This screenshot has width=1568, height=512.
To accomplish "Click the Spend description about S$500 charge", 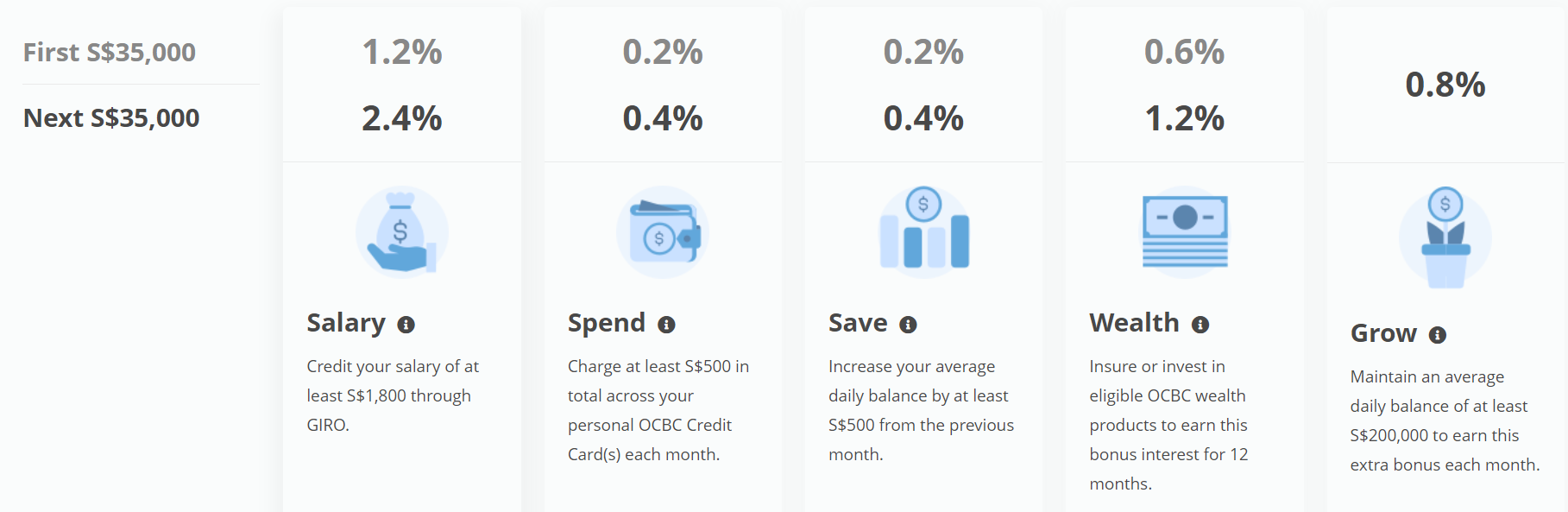I will [658, 410].
